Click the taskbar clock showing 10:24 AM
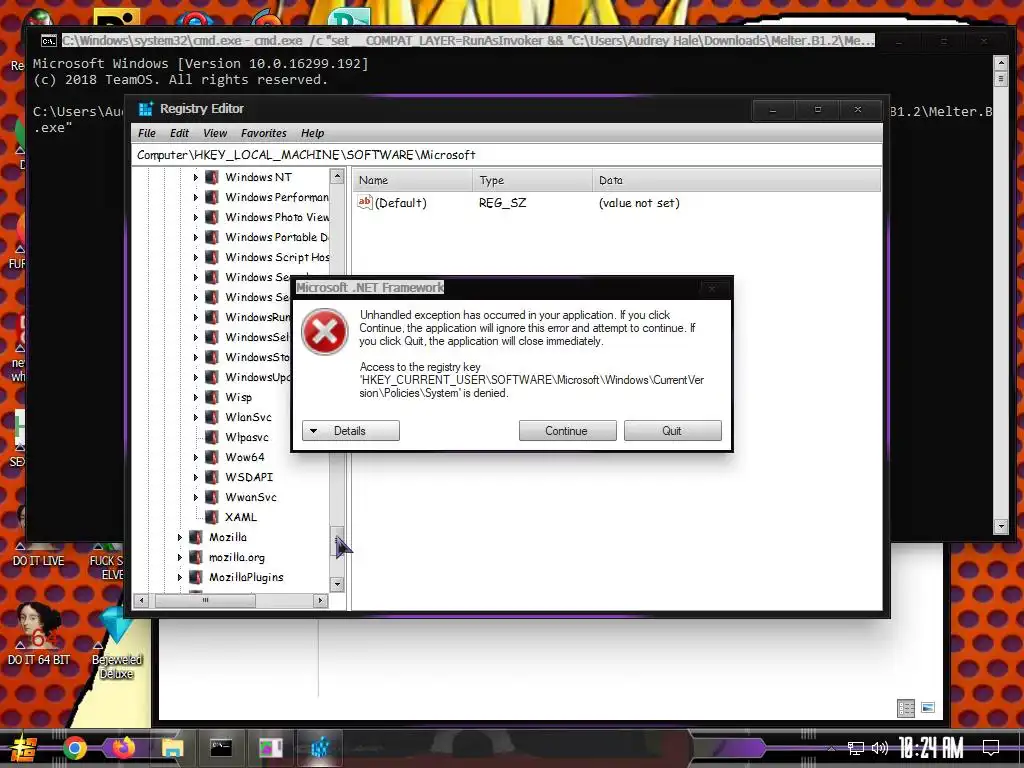The width and height of the screenshot is (1024, 768). coord(931,748)
